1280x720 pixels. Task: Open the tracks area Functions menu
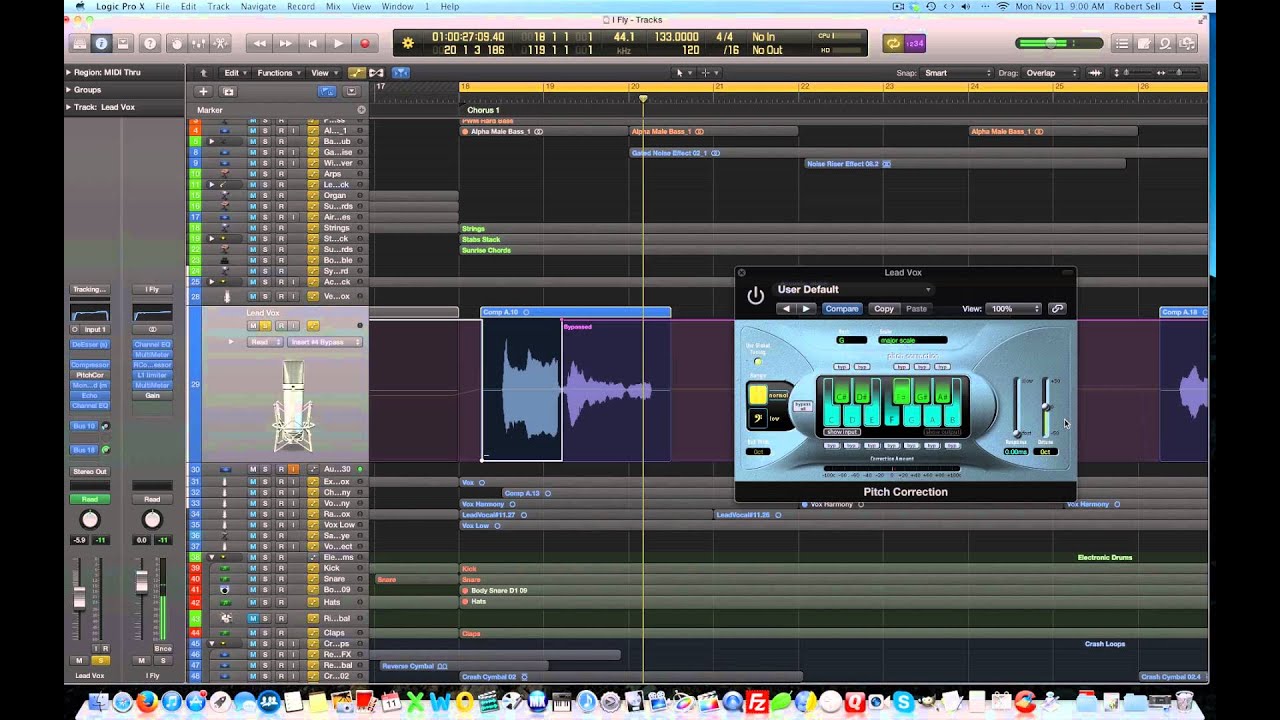point(278,73)
